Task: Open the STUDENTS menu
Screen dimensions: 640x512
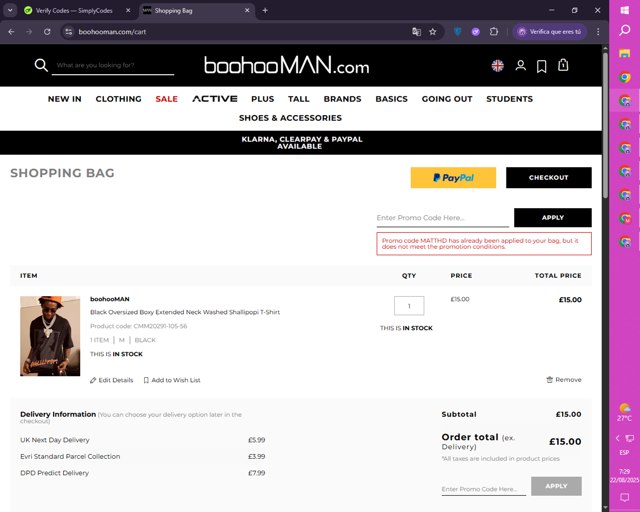Action: pyautogui.click(x=509, y=99)
